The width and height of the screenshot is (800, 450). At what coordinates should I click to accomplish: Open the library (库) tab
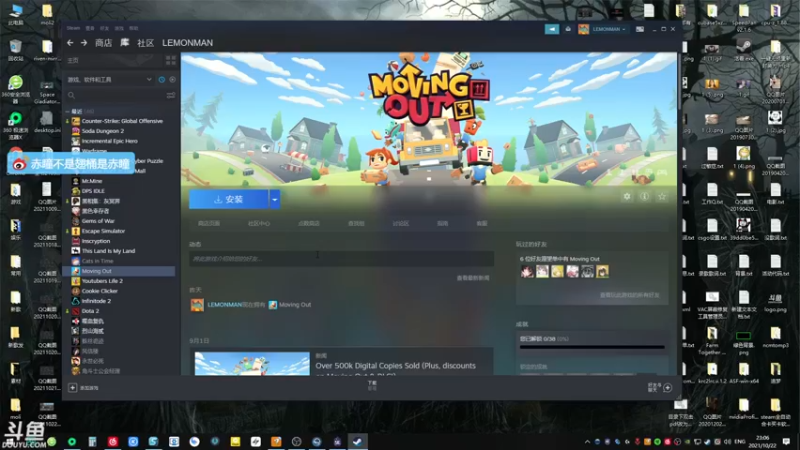pos(124,43)
